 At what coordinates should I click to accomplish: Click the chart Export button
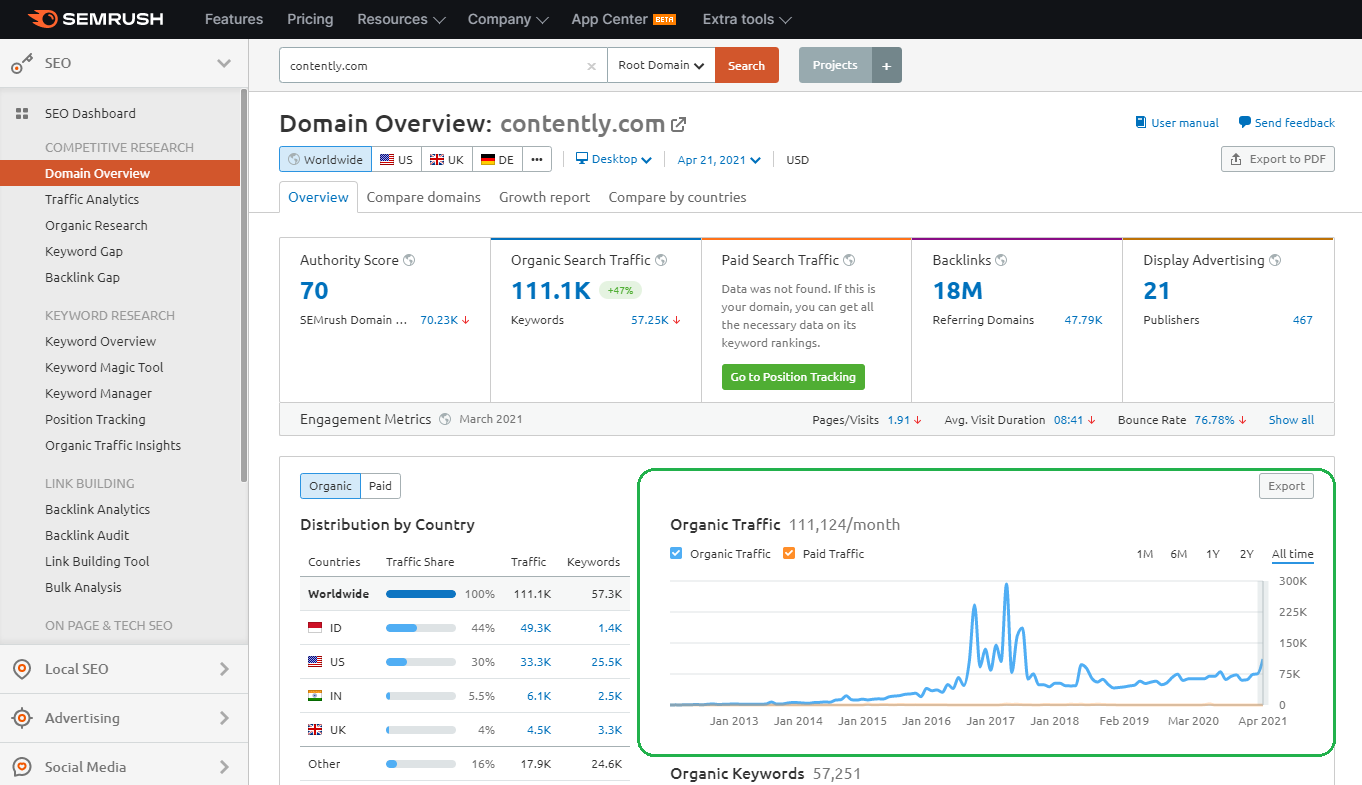(1286, 486)
